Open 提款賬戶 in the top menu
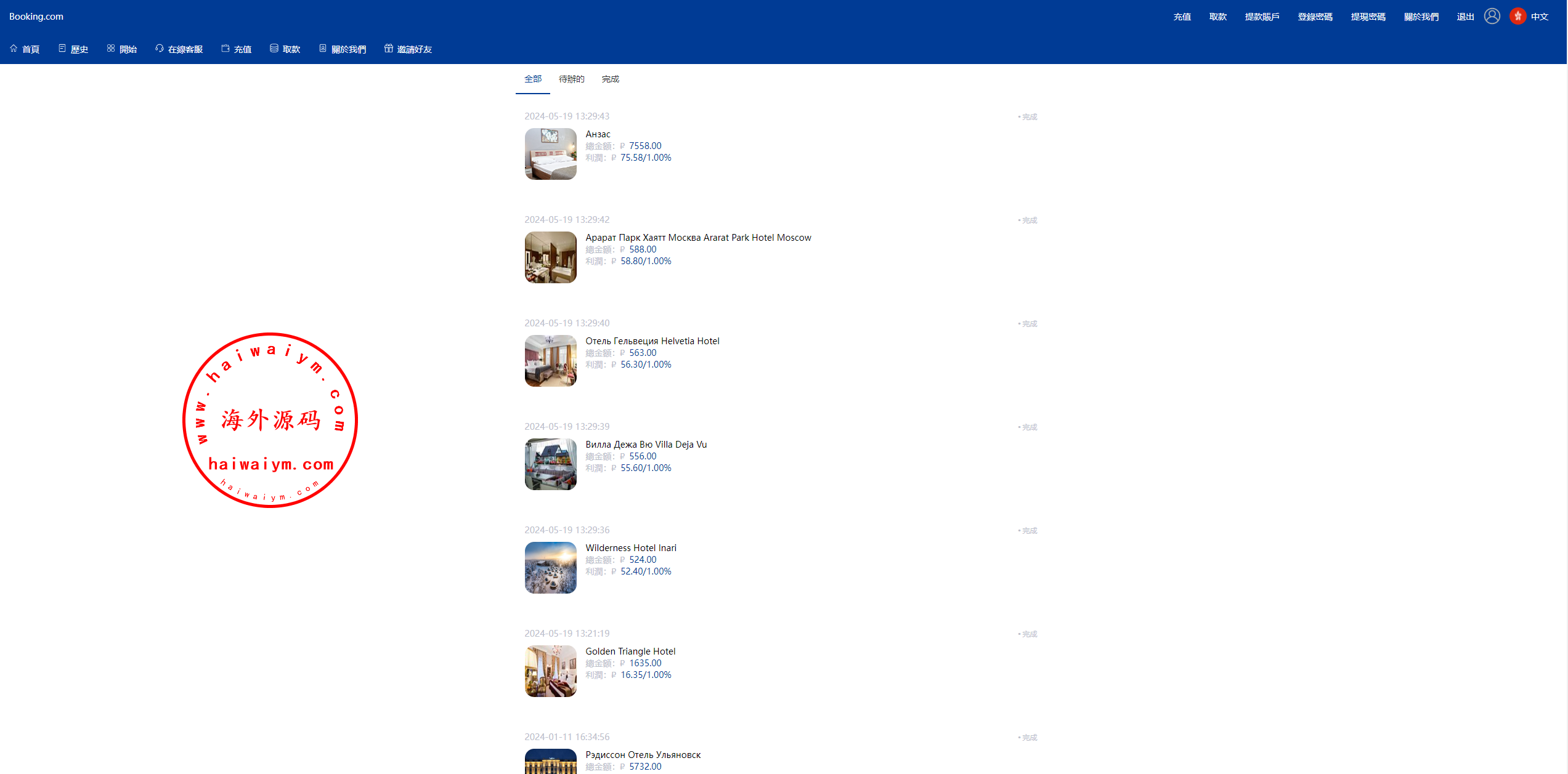This screenshot has width=1568, height=774. pos(1262,17)
